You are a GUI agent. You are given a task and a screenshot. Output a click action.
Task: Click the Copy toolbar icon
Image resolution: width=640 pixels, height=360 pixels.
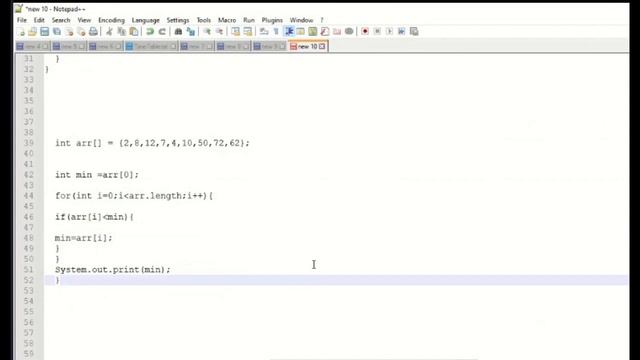tap(122, 31)
